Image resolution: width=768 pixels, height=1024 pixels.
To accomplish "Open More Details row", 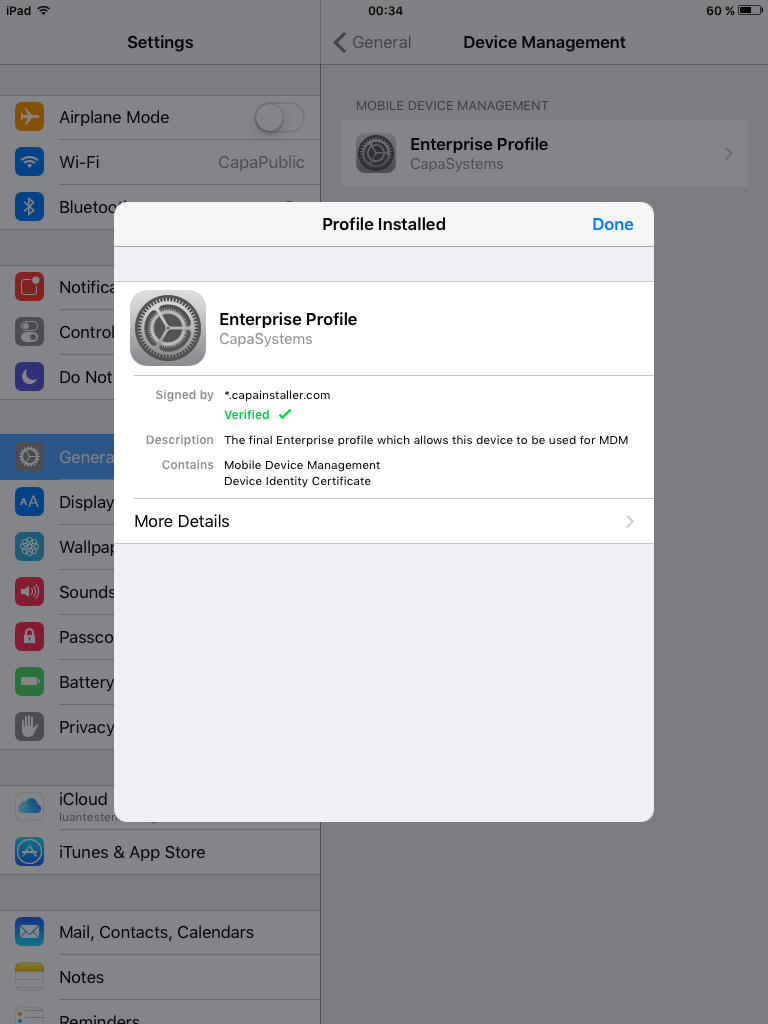I will [384, 521].
